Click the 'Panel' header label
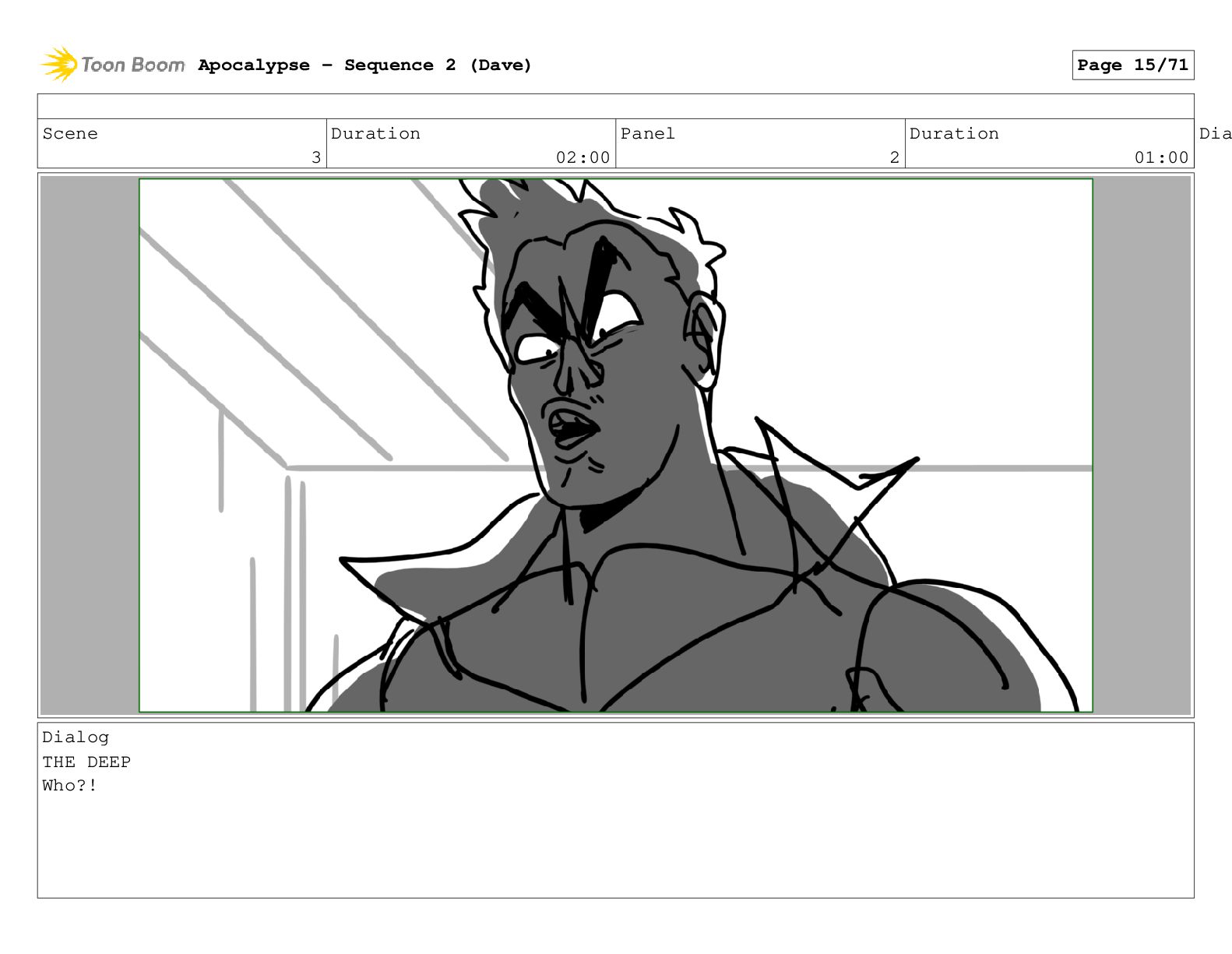Screen dimensions: 1232x954 (x=647, y=133)
